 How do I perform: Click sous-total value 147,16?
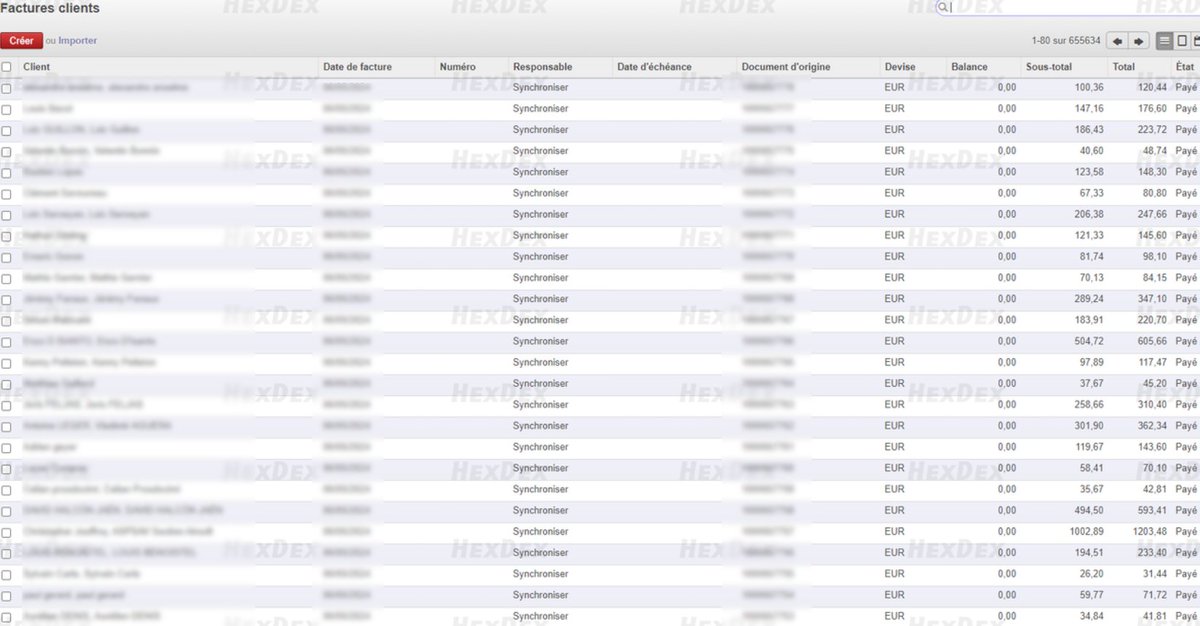(1089, 109)
